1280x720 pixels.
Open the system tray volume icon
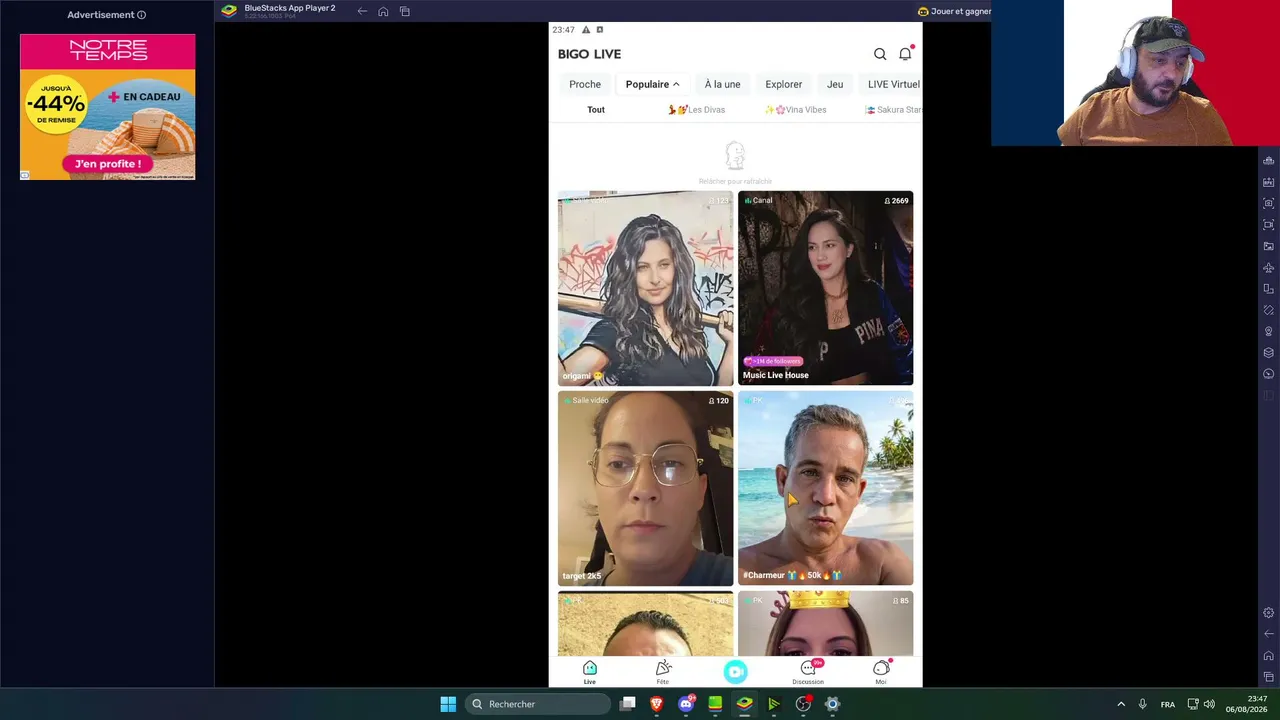point(1209,704)
